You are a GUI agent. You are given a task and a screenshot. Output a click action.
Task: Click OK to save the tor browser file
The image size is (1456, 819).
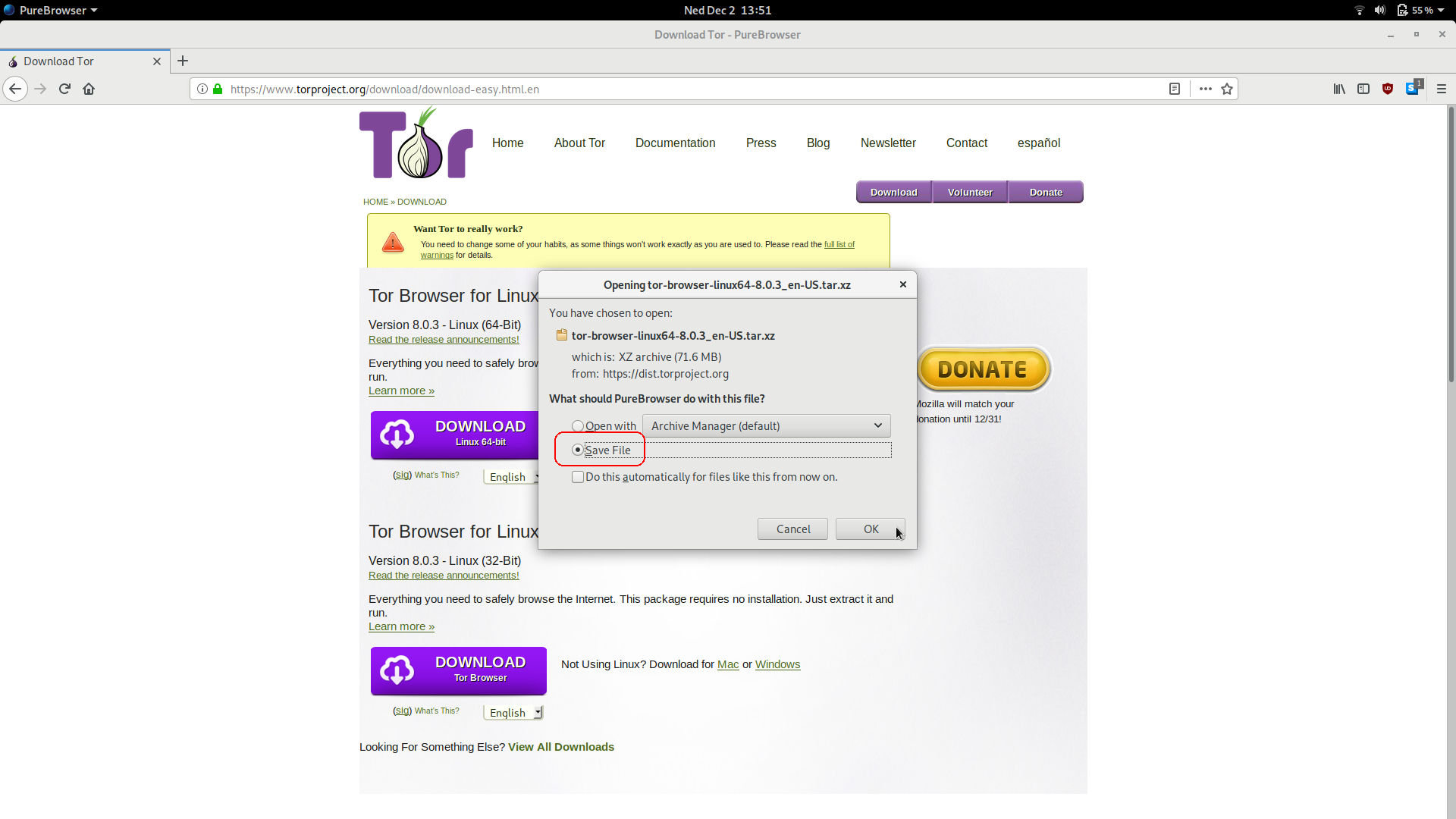tap(871, 529)
